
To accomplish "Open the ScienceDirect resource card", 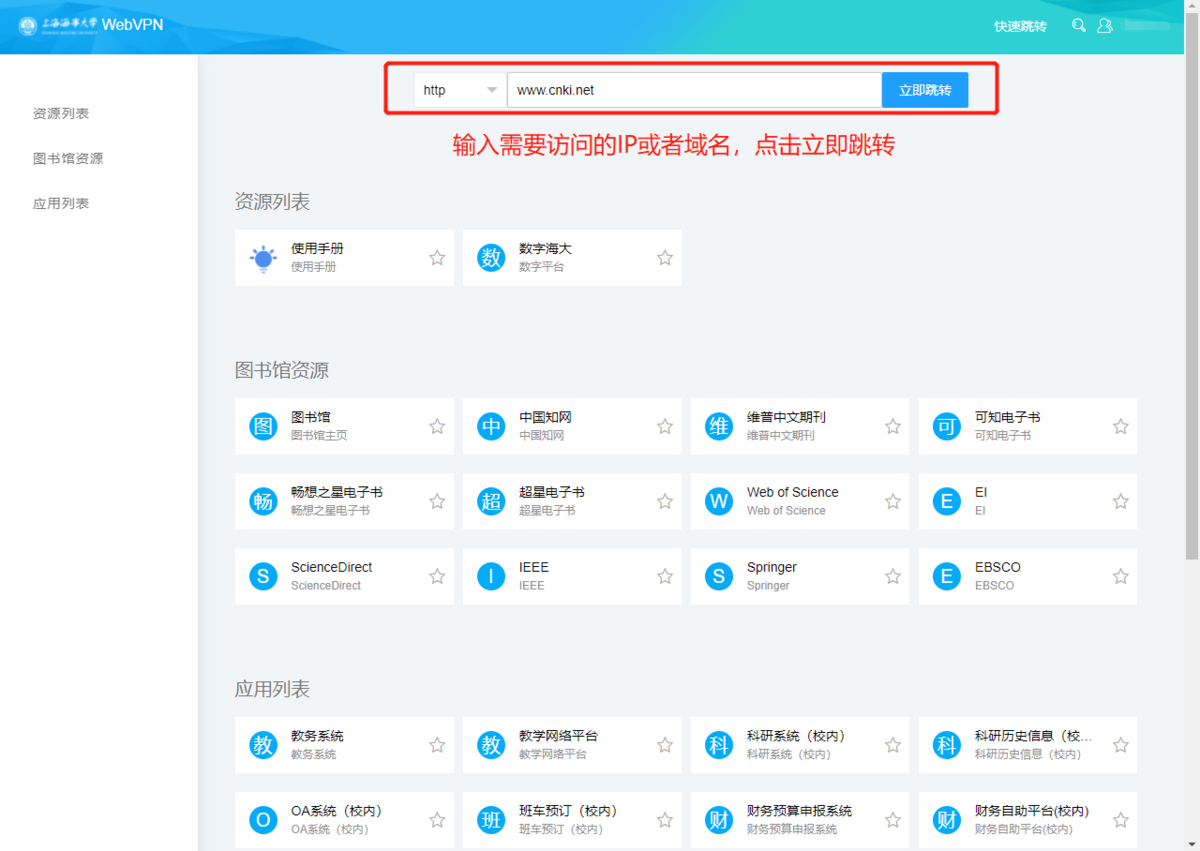I will click(x=330, y=576).
